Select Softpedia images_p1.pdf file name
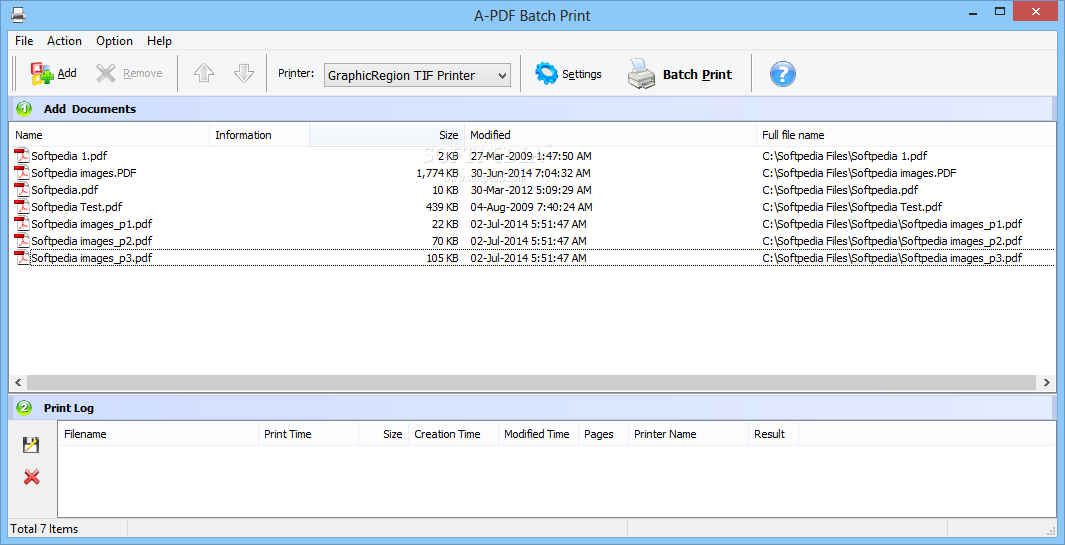The height and width of the screenshot is (545, 1065). coord(92,224)
